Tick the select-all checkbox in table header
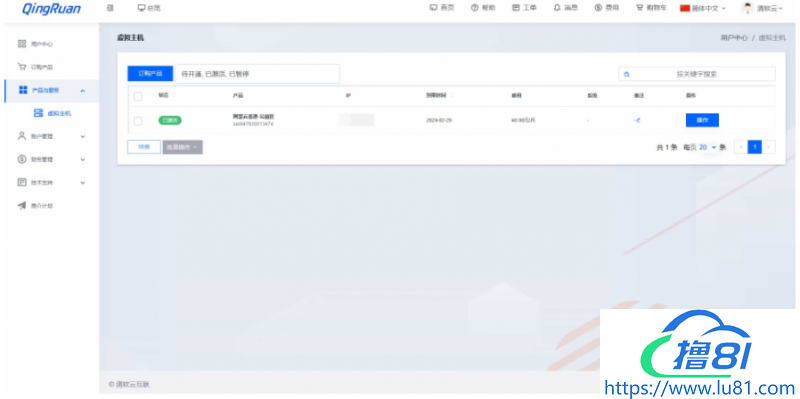This screenshot has width=800, height=399. [x=138, y=96]
